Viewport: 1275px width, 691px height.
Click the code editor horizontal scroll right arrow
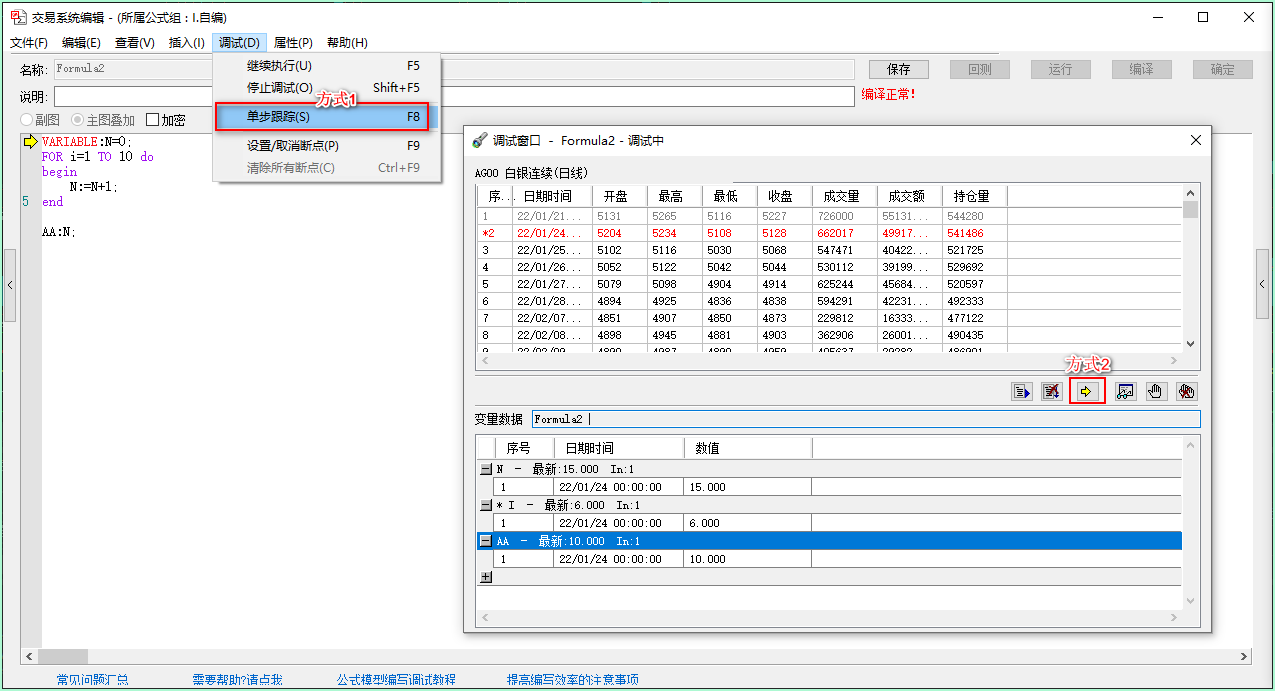coord(1244,657)
